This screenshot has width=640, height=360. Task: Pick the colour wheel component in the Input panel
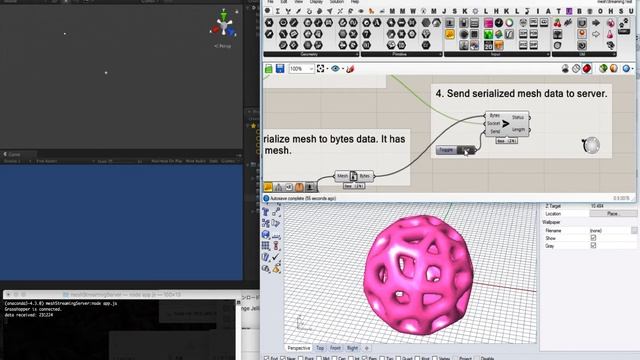pos(509,23)
